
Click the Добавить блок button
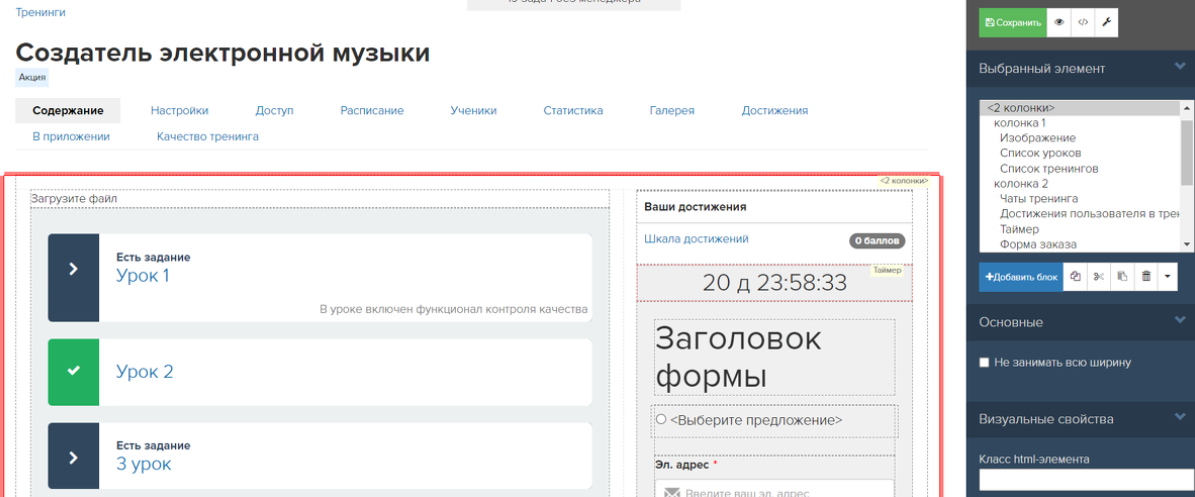[1020, 277]
